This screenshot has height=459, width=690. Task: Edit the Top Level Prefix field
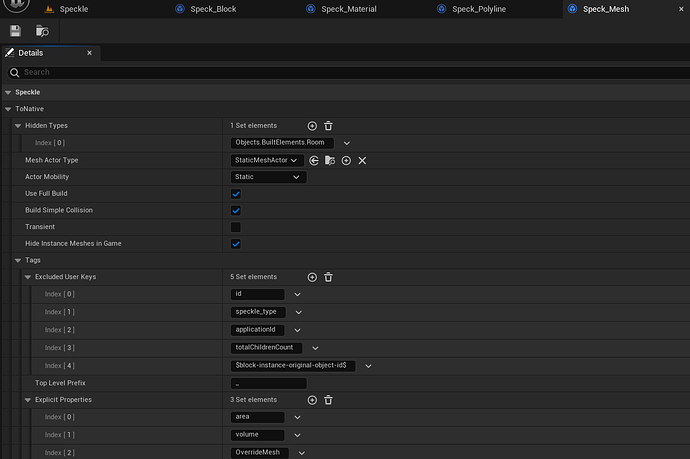pos(268,384)
